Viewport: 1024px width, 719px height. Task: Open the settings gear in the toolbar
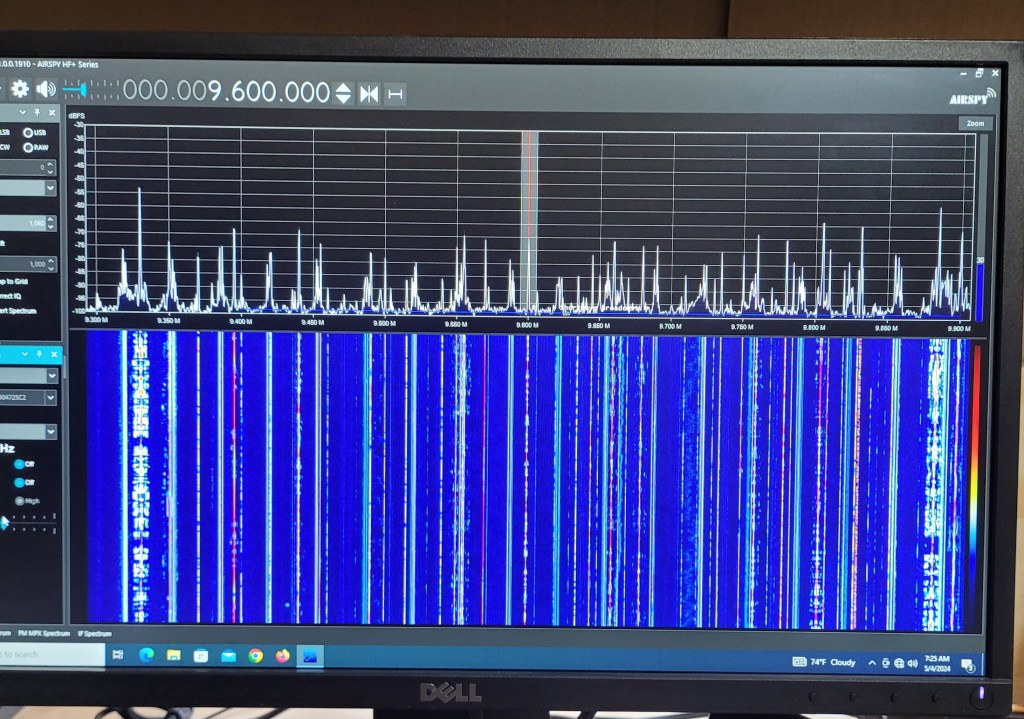[x=20, y=89]
